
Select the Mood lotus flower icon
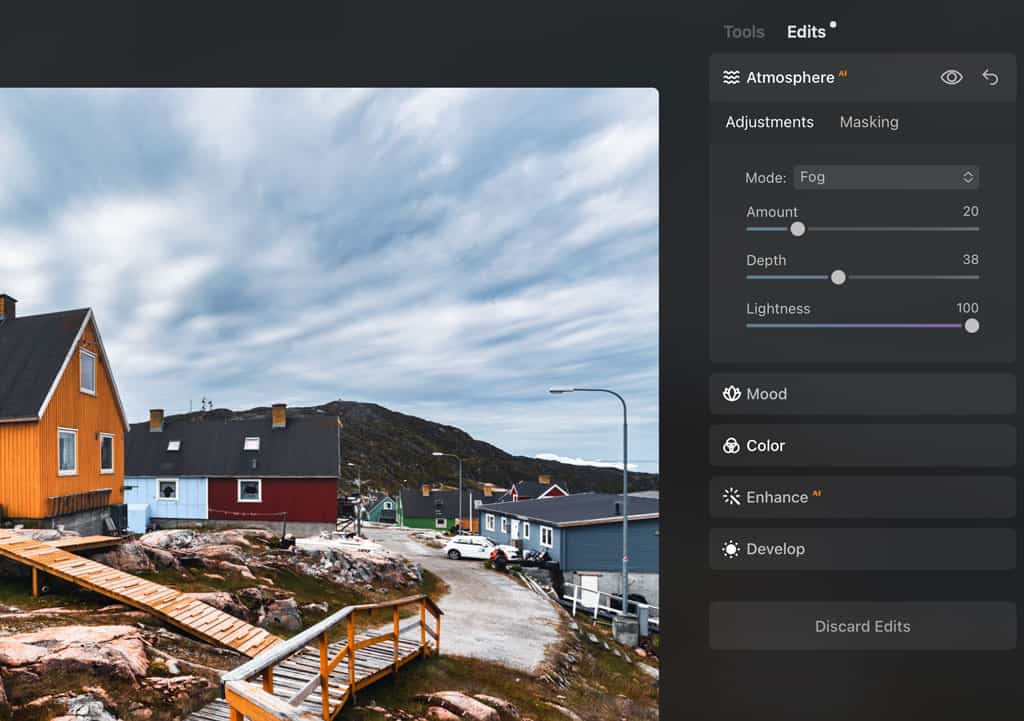(731, 393)
